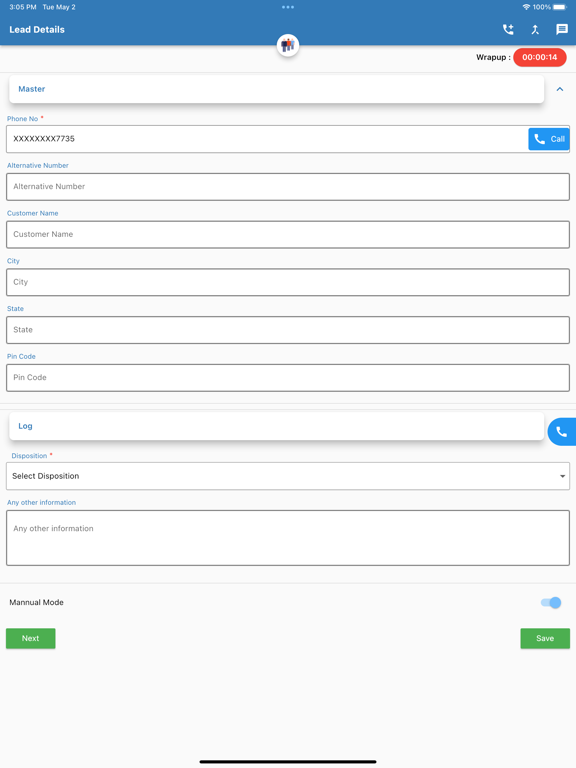Viewport: 576px width, 768px height.
Task: Open the Select Disposition dropdown
Action: [288, 476]
